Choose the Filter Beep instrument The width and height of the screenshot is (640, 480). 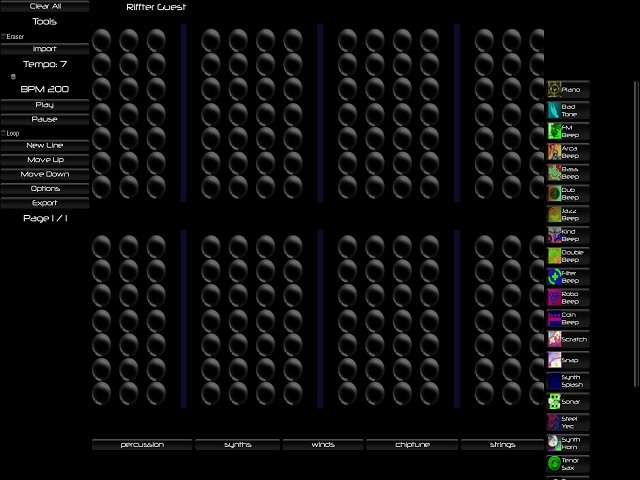pos(568,277)
